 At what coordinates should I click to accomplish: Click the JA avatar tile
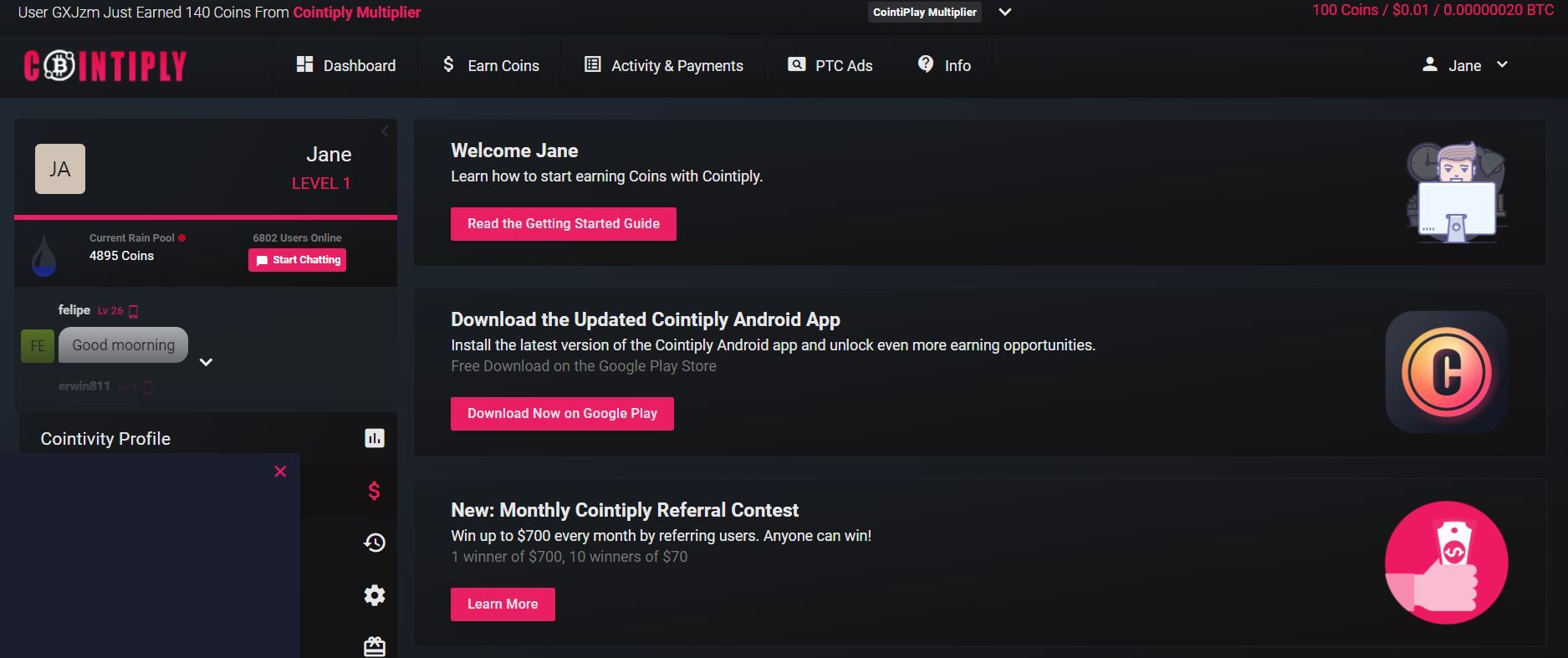click(x=60, y=169)
